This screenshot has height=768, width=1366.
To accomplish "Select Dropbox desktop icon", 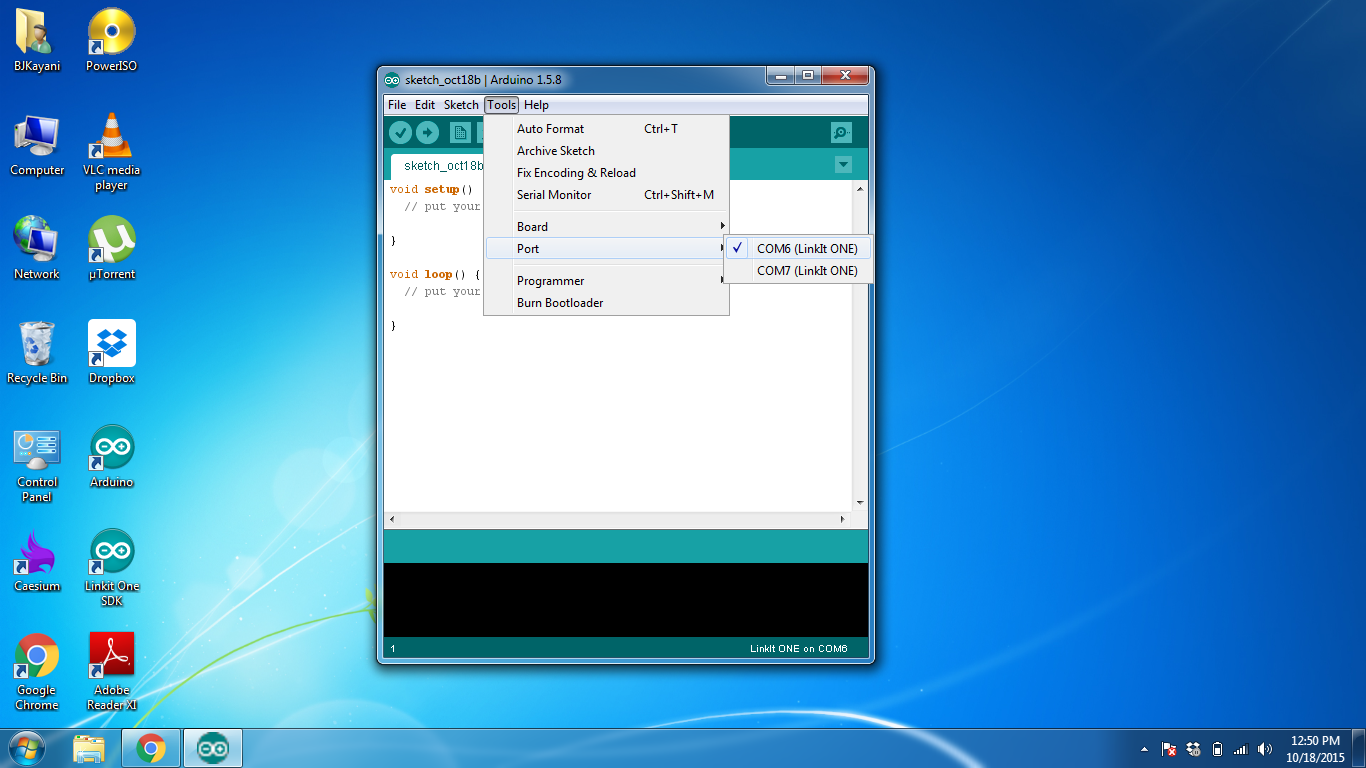I will pyautogui.click(x=112, y=353).
